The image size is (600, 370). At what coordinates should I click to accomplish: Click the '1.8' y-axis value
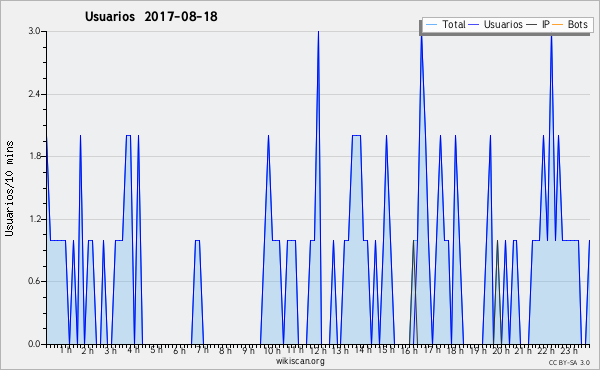(34, 156)
